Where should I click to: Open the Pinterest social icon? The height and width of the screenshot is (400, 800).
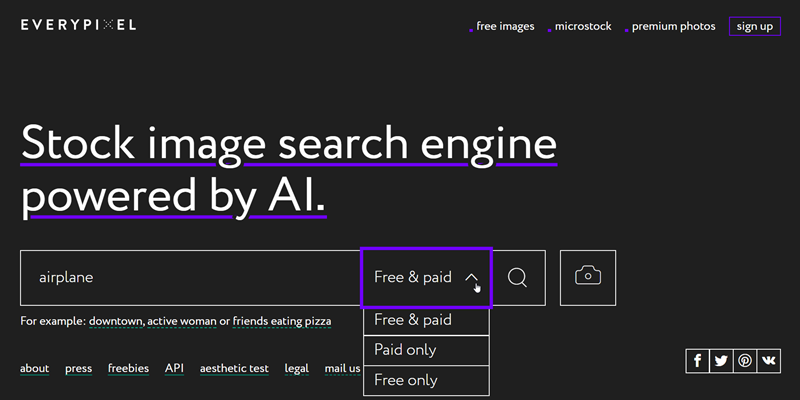[x=745, y=361]
